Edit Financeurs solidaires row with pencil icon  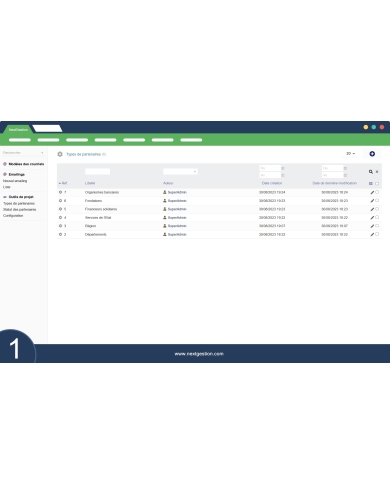point(372,209)
